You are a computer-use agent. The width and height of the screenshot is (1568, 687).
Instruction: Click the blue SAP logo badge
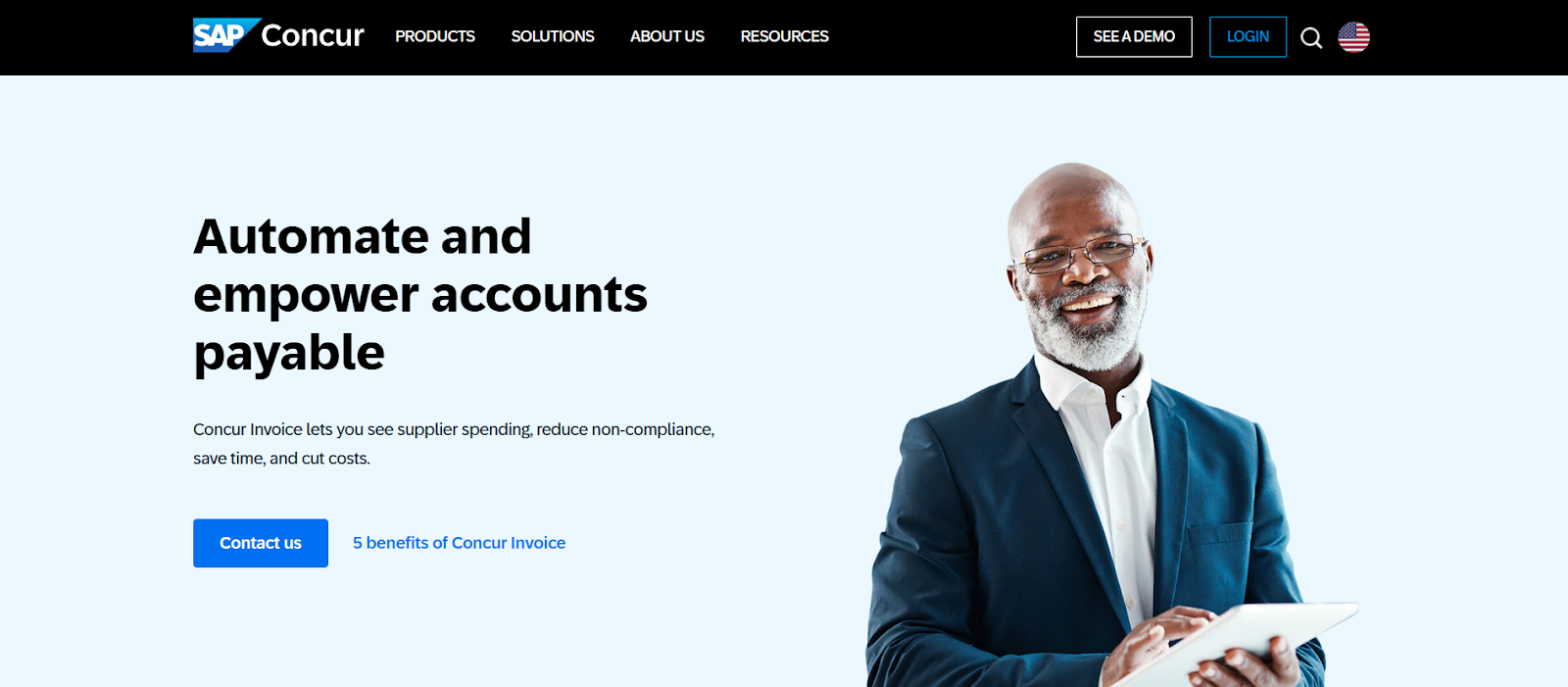pos(226,35)
